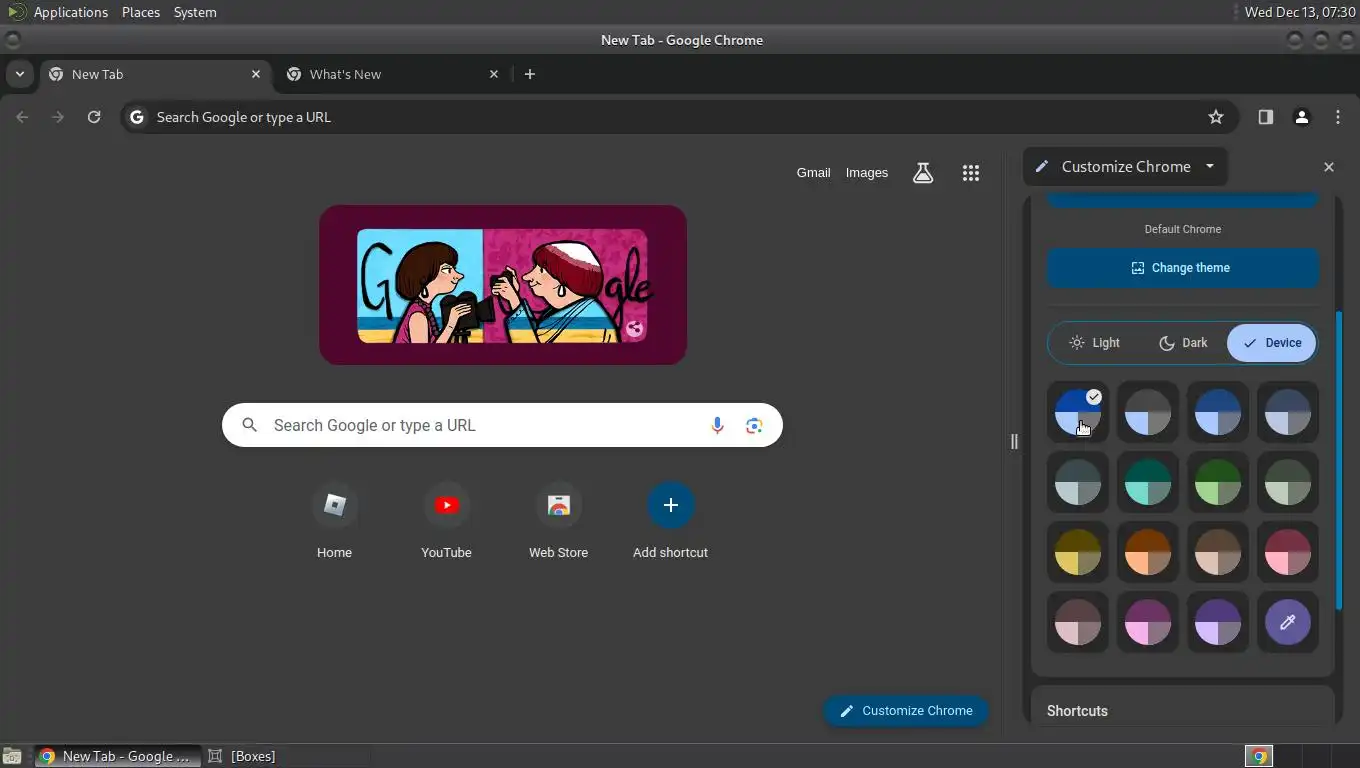
Task: Reload the current page
Action: click(94, 117)
